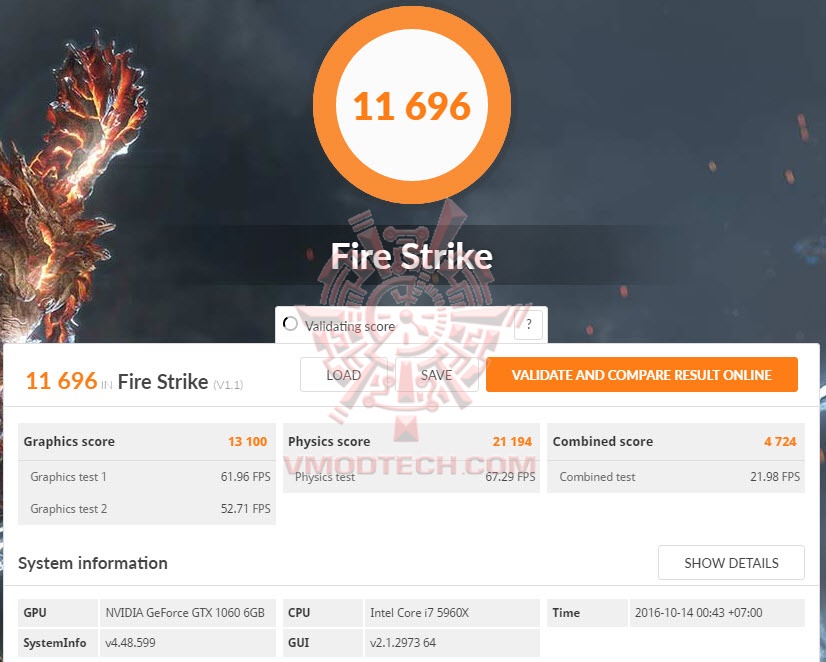The image size is (826, 662).
Task: Click Validate and Compare Result Online
Action: point(642,375)
